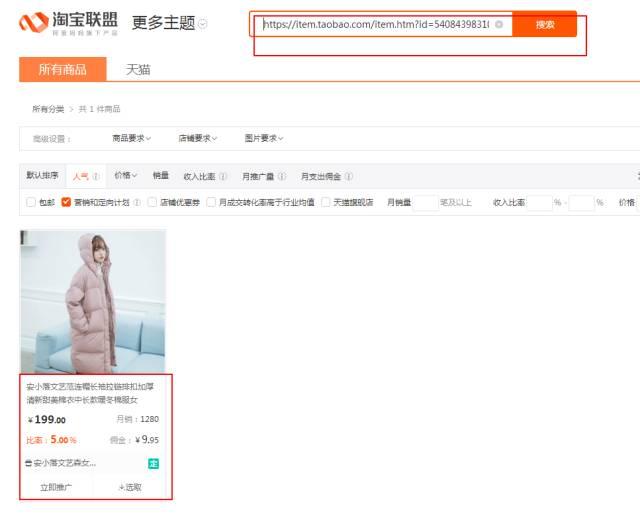Screen dimensions: 640x526
Task: Click the 共 1 件商品 result count
Action: click(x=99, y=109)
